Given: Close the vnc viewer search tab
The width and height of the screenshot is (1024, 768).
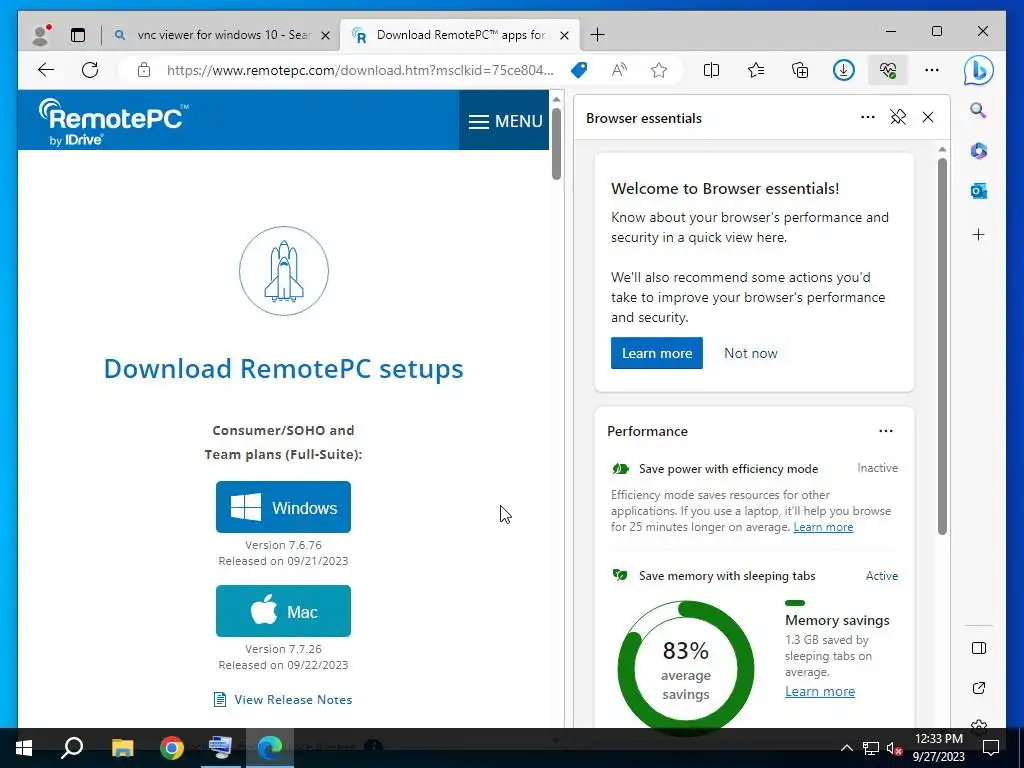Looking at the screenshot, I should click(x=325, y=35).
